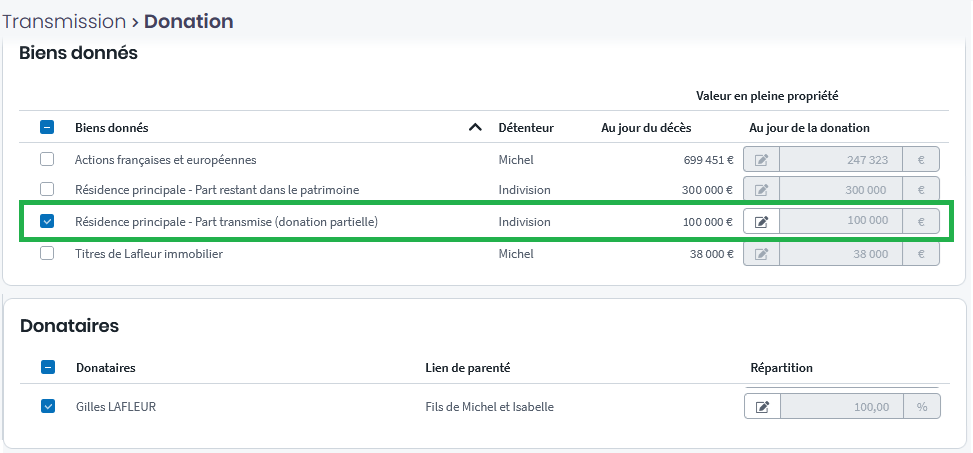The height and width of the screenshot is (453, 973).
Task: Click edit icon for Gilles LAFLEUR répartition
Action: pos(762,407)
